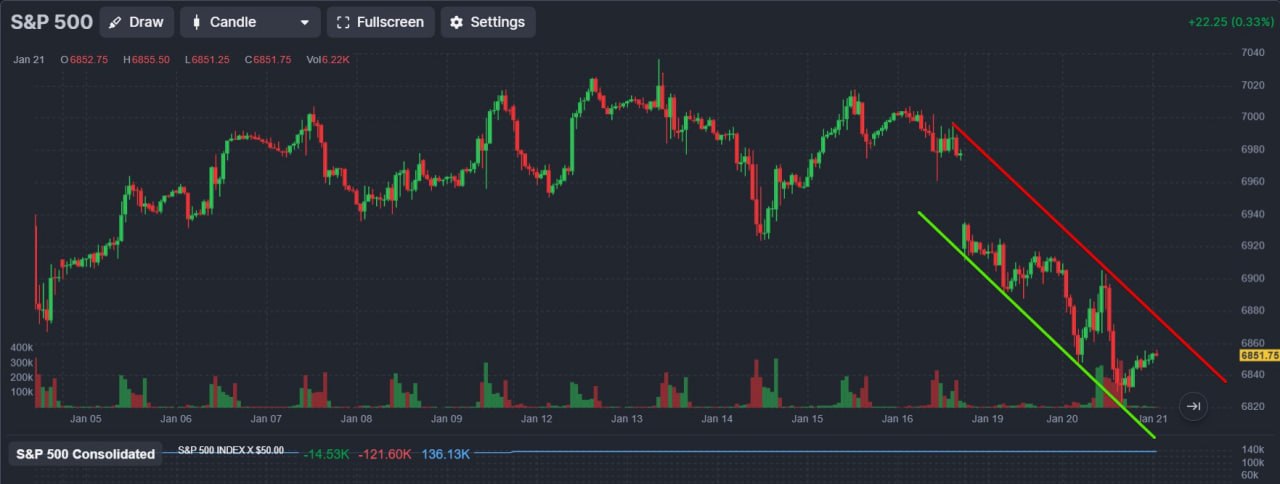Viewport: 1280px width, 484px height.
Task: Select the S&P 500 Consolidated panel label
Action: [86, 454]
